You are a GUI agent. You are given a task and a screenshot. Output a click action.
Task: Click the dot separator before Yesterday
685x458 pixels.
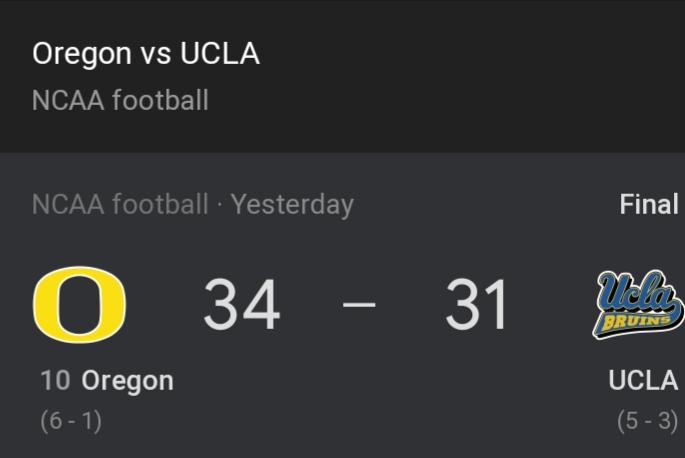220,205
